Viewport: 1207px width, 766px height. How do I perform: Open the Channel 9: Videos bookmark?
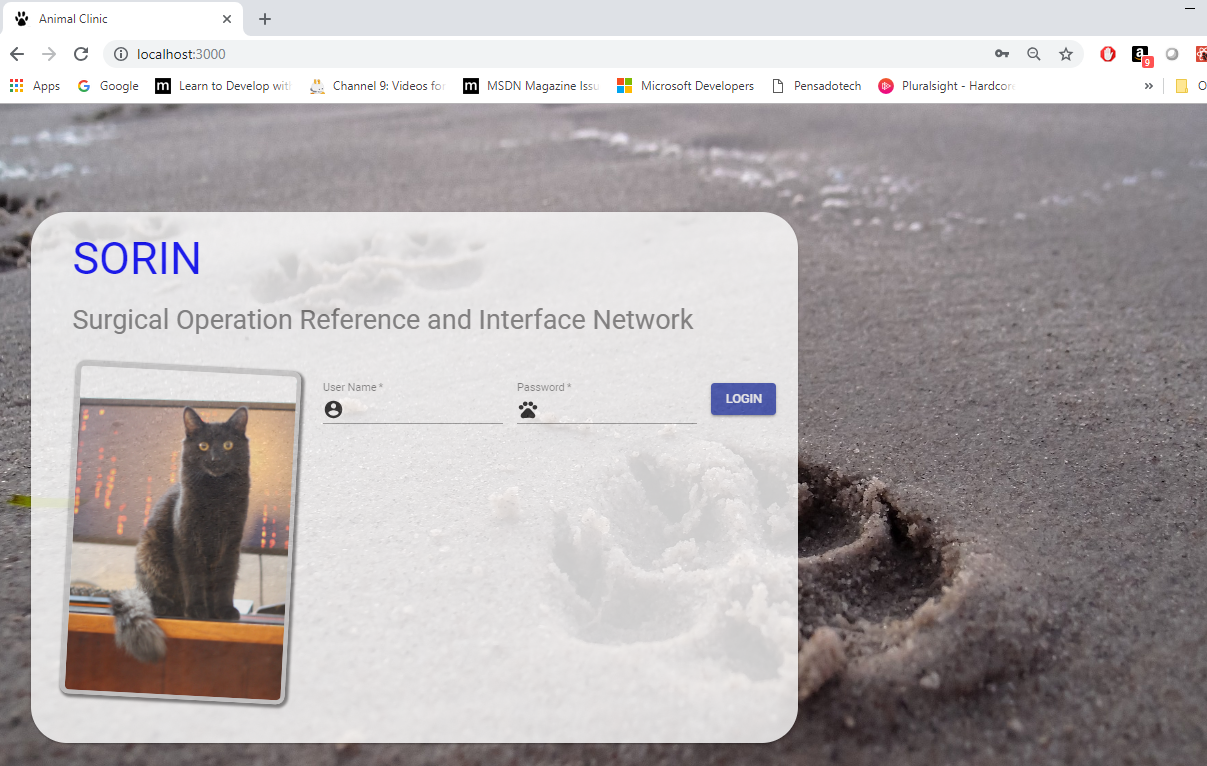[378, 86]
